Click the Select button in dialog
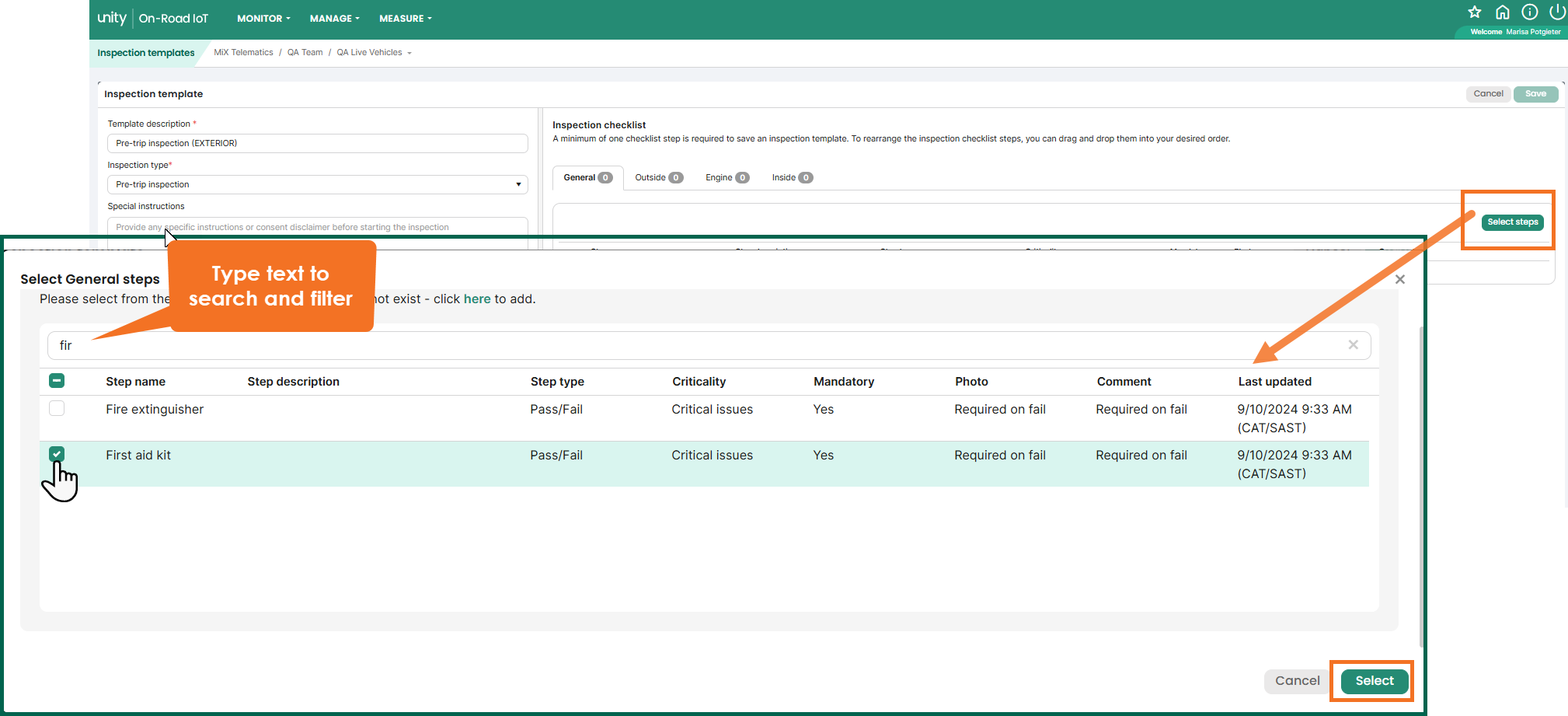 pyautogui.click(x=1374, y=681)
